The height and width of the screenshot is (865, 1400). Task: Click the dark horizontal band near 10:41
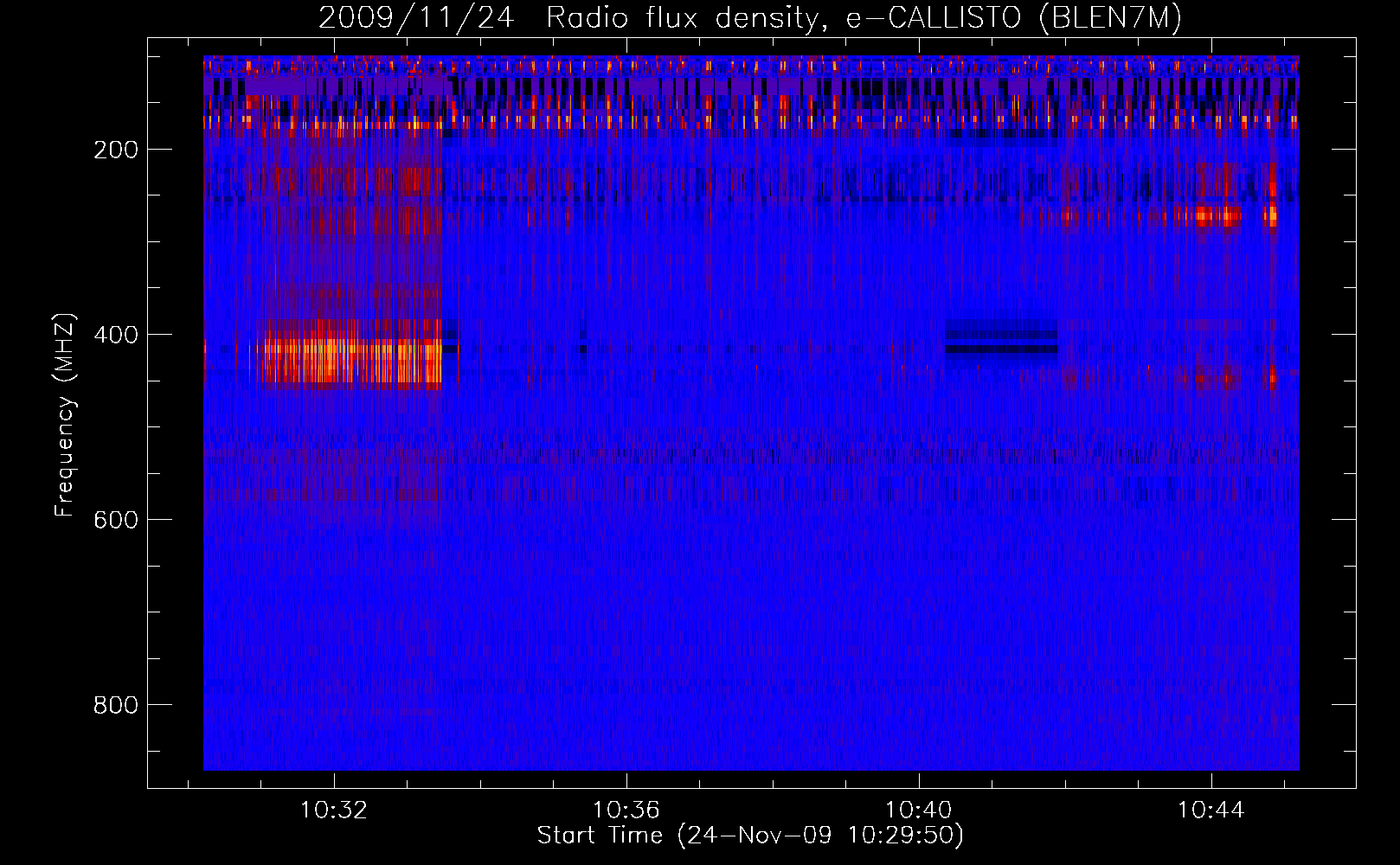(x=1001, y=349)
